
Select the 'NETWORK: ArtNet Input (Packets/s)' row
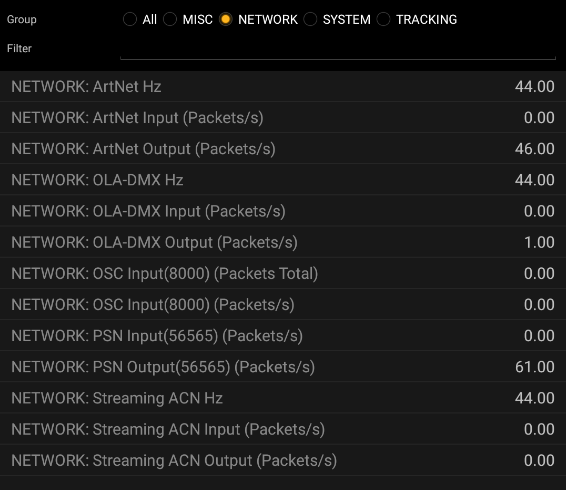coord(283,118)
